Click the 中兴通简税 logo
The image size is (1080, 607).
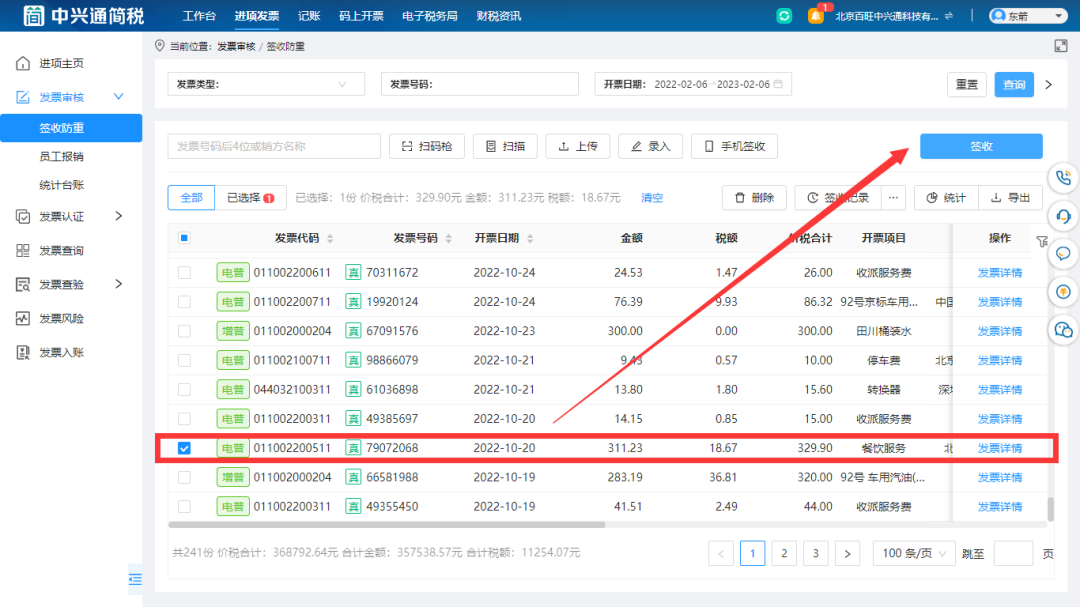tap(83, 16)
